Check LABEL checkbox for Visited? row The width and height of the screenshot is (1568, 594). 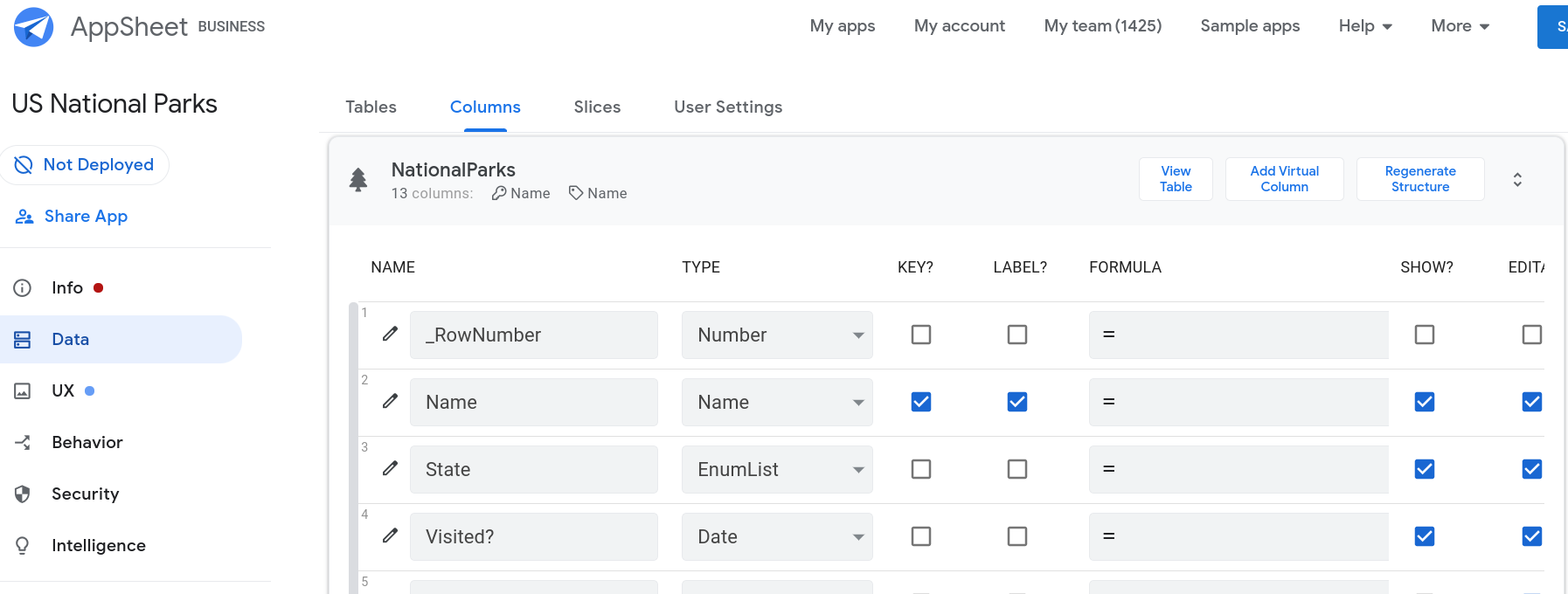pyautogui.click(x=1017, y=536)
